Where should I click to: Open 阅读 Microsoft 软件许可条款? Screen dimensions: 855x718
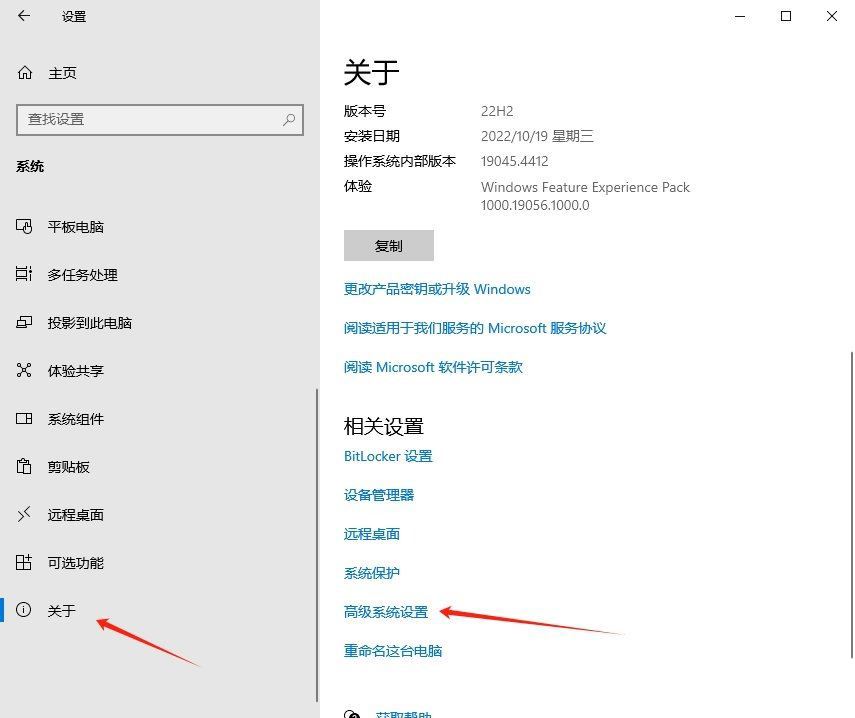tap(434, 367)
